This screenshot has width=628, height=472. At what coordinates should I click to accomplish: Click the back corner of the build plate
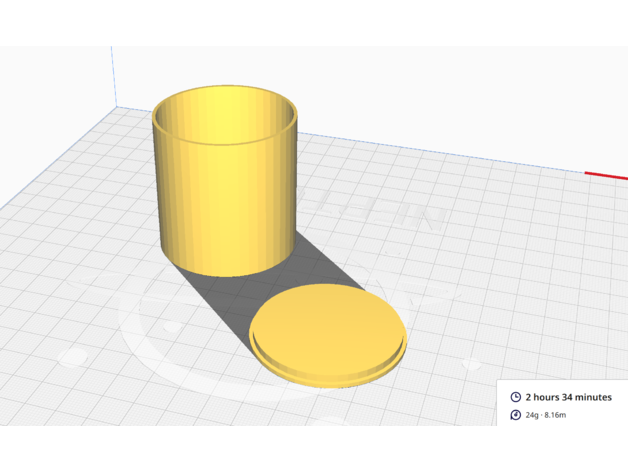(x=119, y=105)
